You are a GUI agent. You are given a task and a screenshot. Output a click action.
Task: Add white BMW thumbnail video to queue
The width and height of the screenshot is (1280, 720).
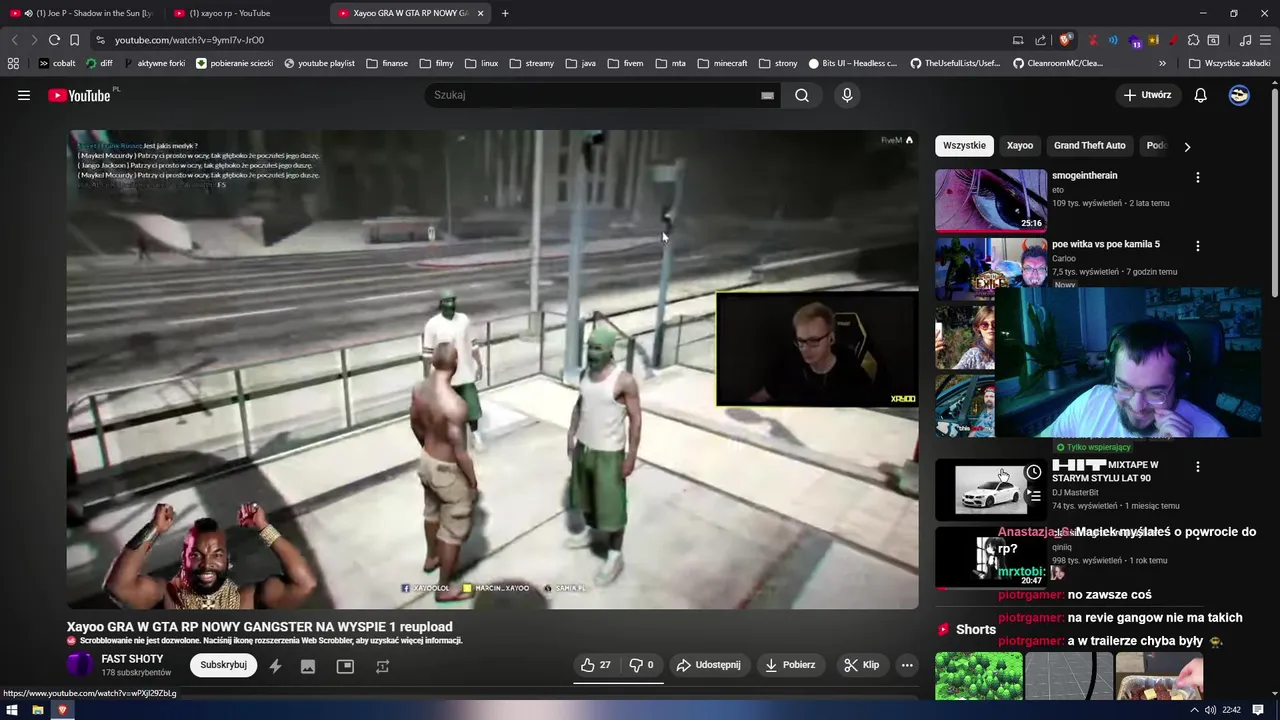pyautogui.click(x=1034, y=495)
